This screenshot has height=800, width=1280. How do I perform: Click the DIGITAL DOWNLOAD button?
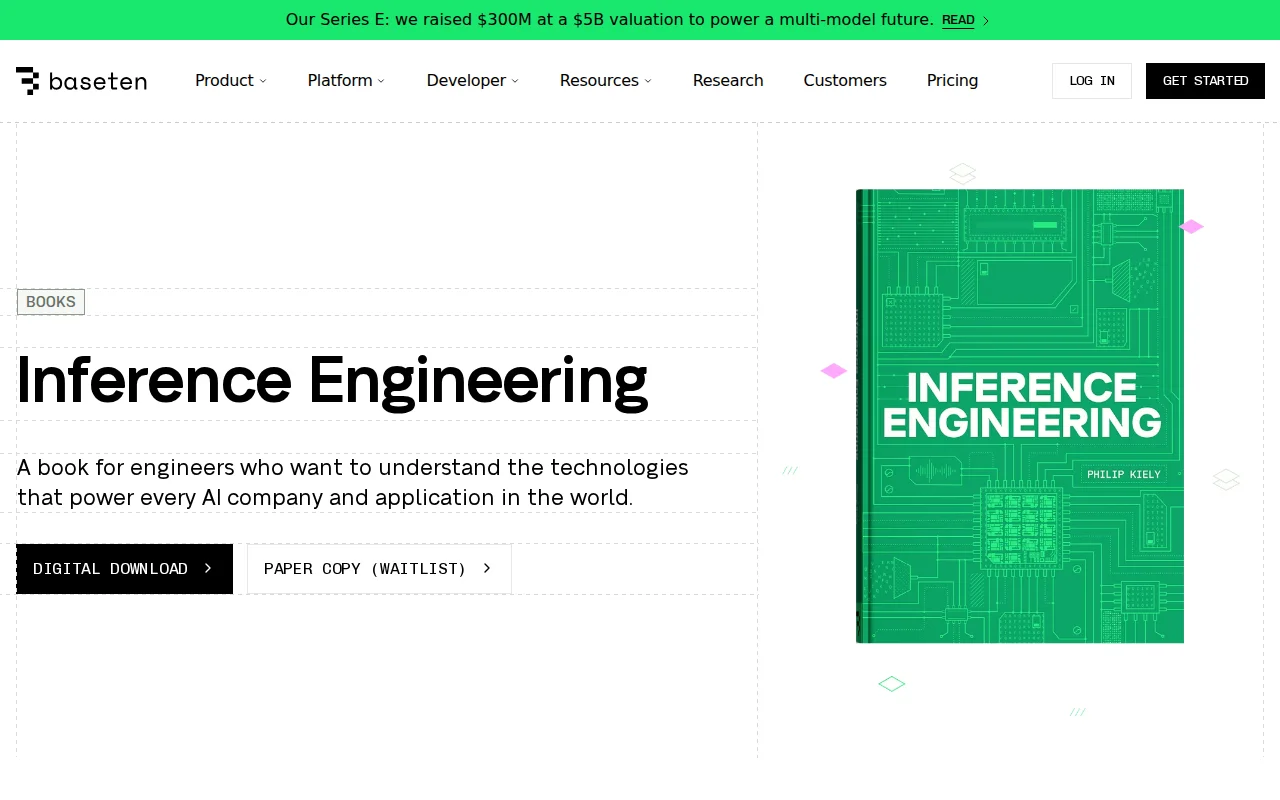point(124,569)
